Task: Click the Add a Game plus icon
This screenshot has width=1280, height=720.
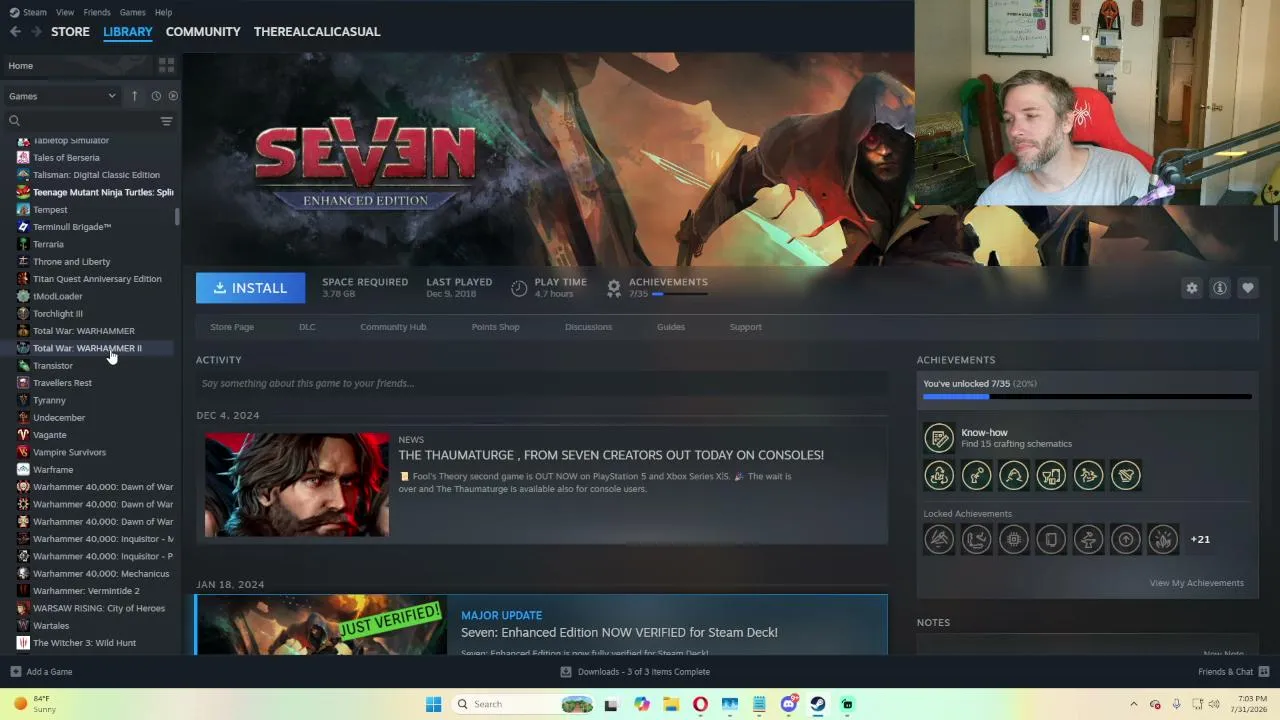Action: pos(15,672)
